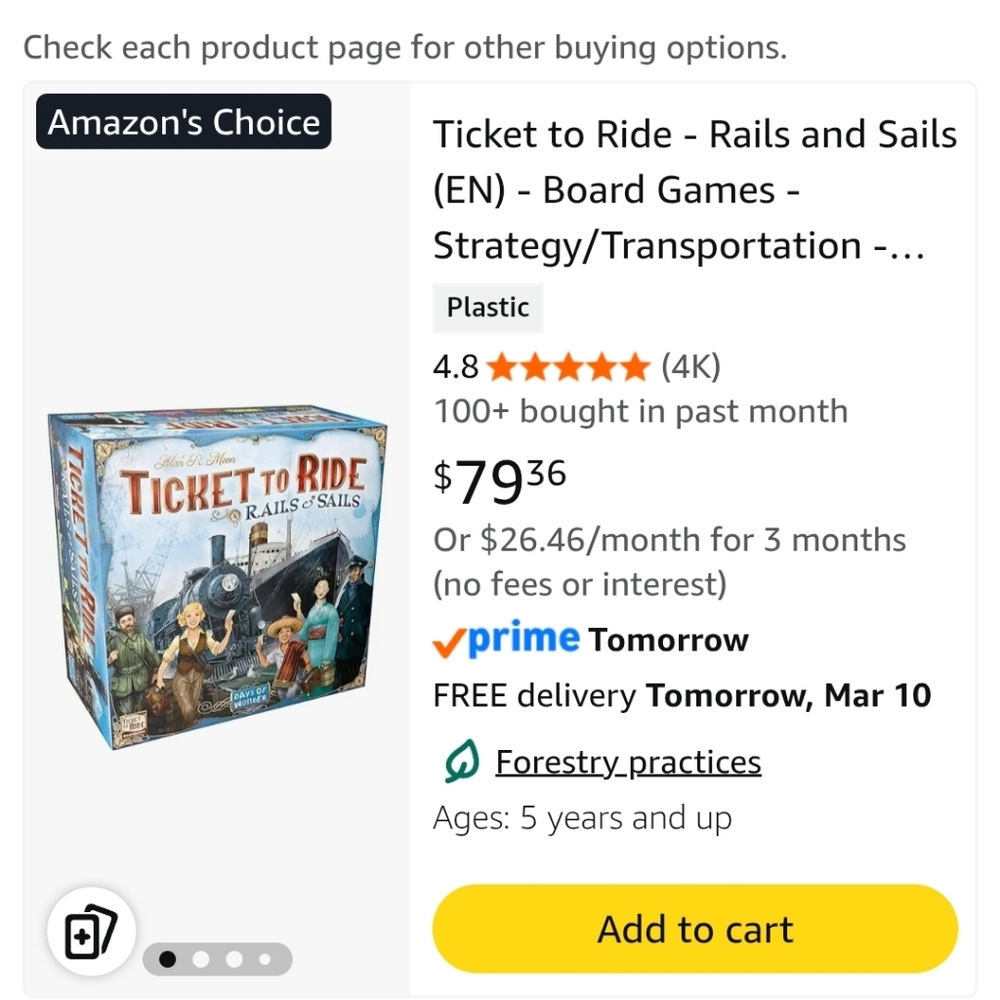Select the fourth small carousel dot

click(x=265, y=959)
